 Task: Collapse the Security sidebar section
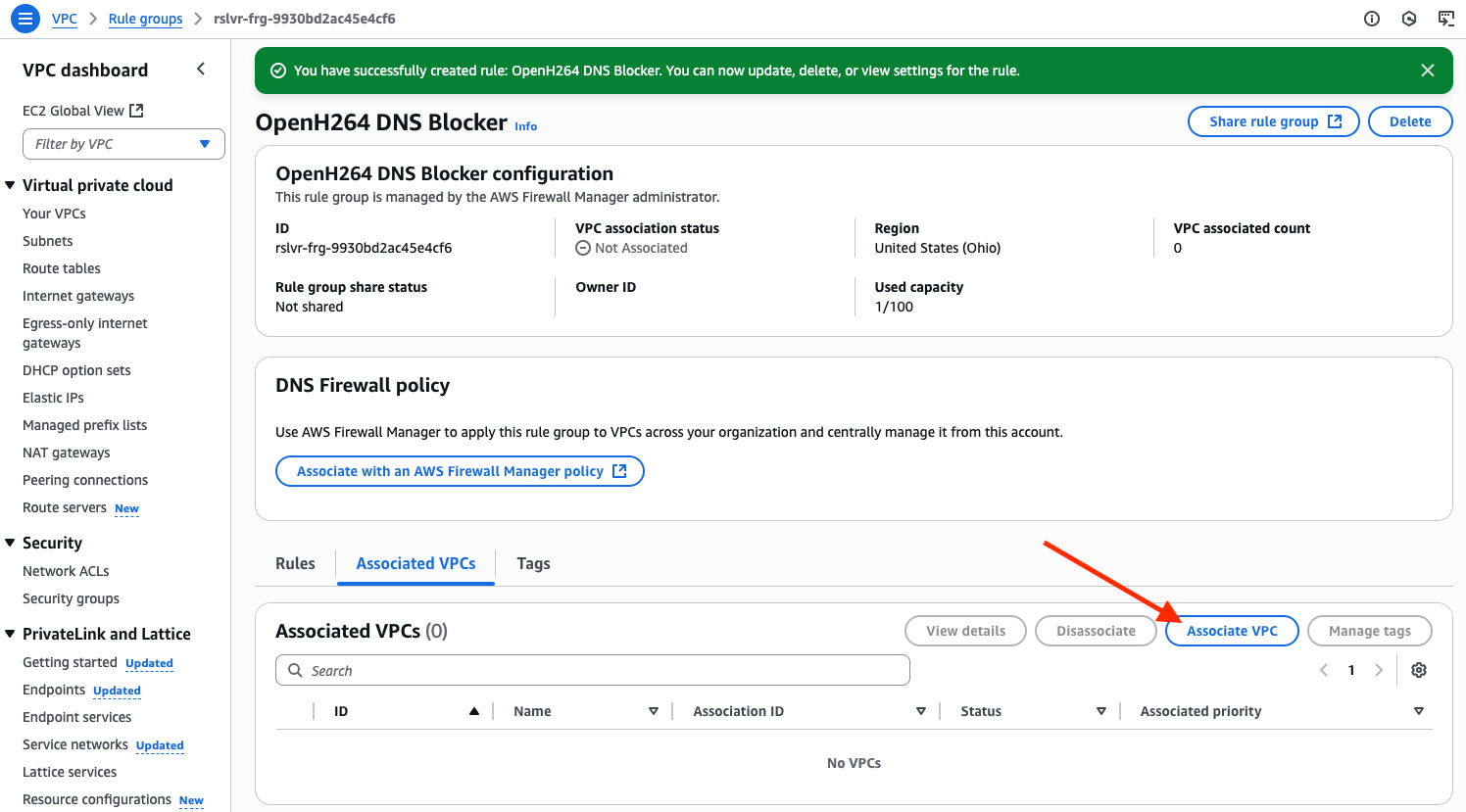click(11, 543)
